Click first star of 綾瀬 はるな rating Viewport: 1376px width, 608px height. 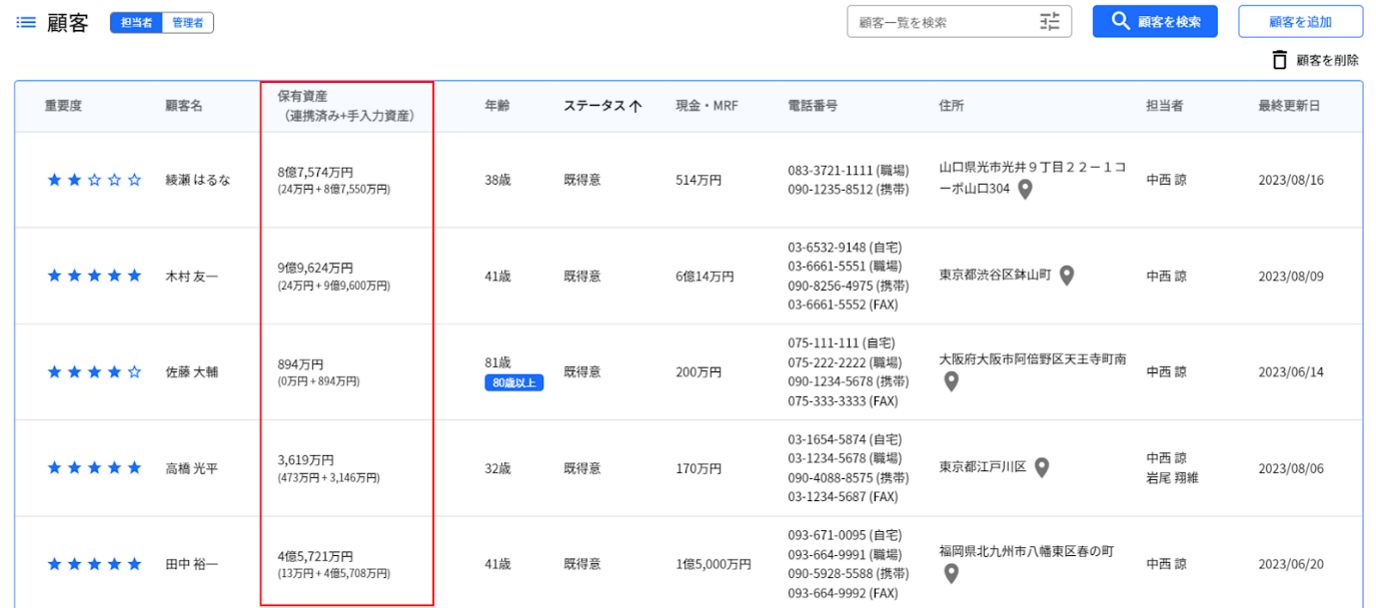coord(55,180)
